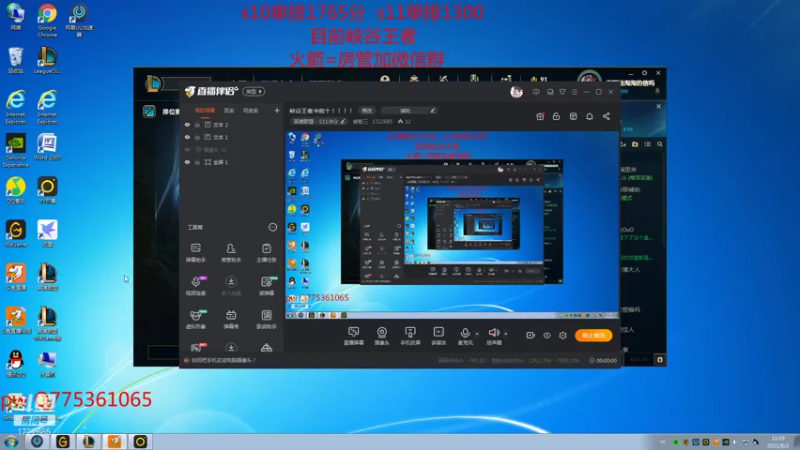800x450 pixels.
Task: Toggle visibility of 文本 2 layer
Action: (x=187, y=124)
